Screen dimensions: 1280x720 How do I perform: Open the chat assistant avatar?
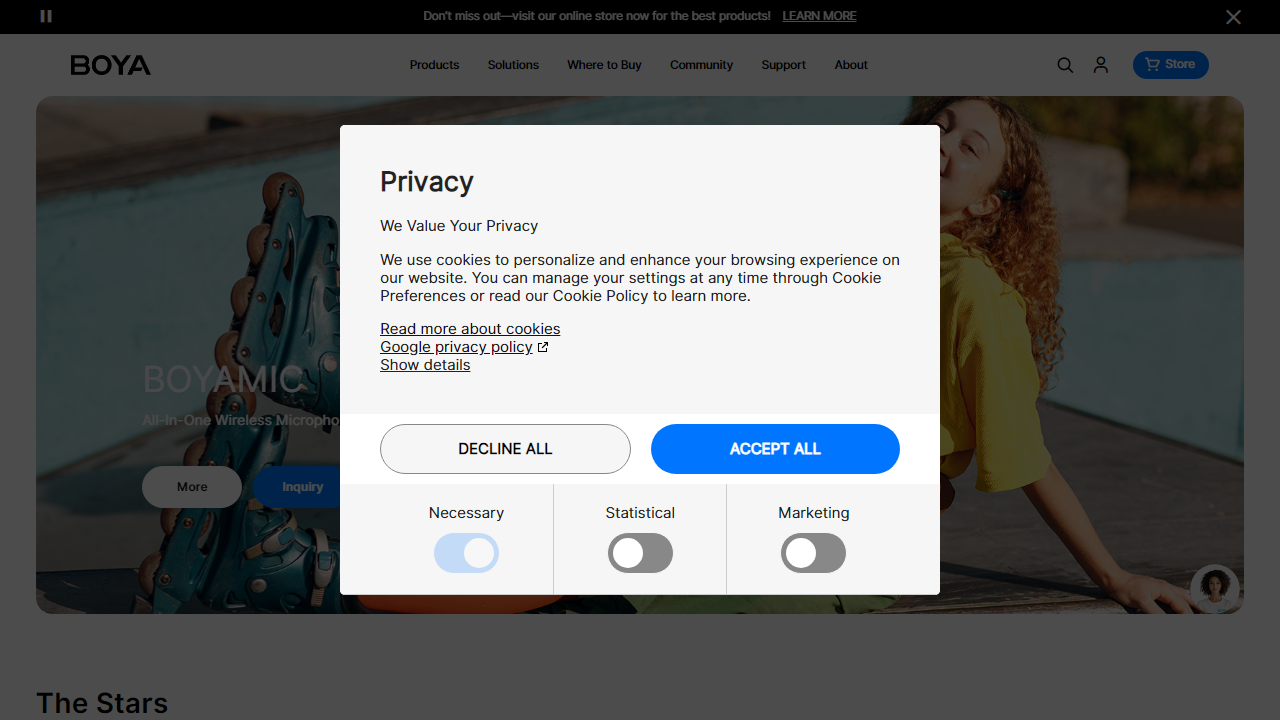coord(1214,588)
